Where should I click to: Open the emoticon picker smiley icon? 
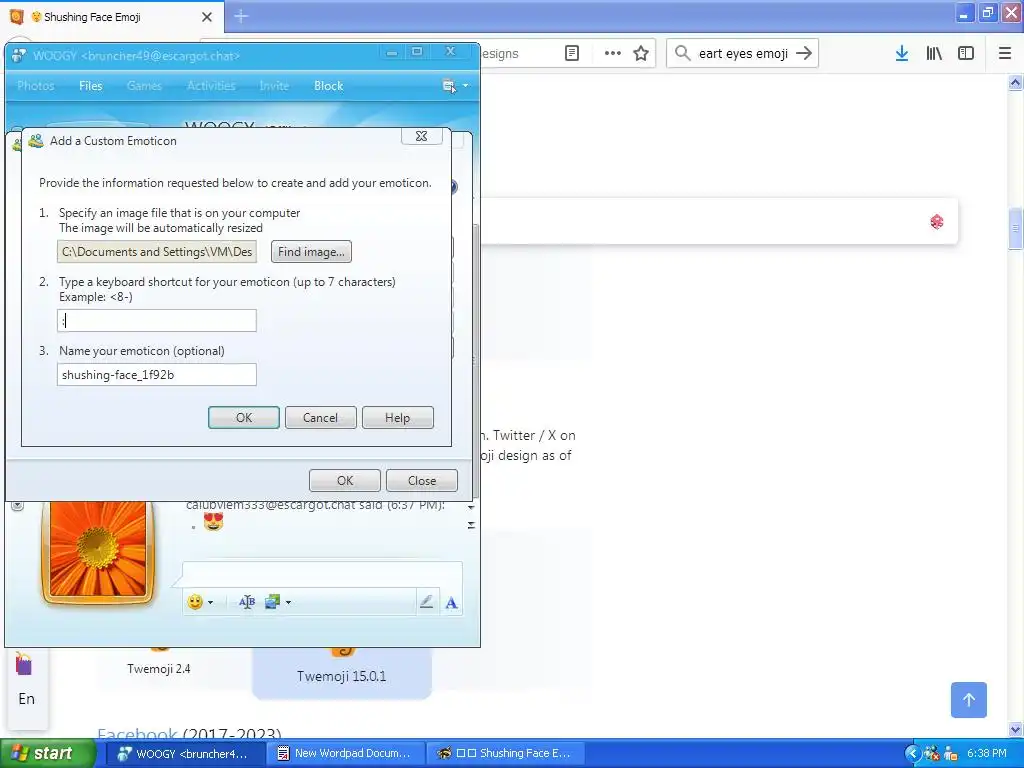pos(195,602)
